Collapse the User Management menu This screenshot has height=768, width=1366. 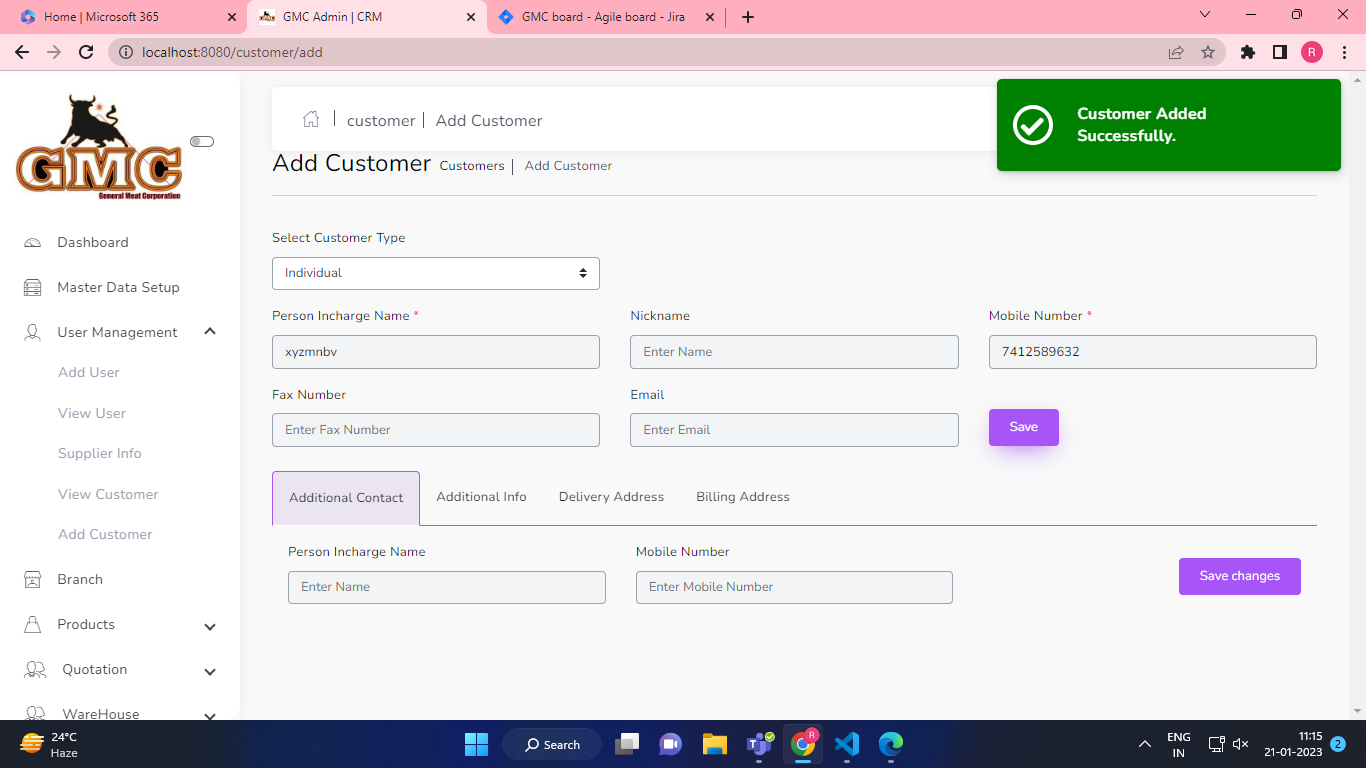(210, 332)
